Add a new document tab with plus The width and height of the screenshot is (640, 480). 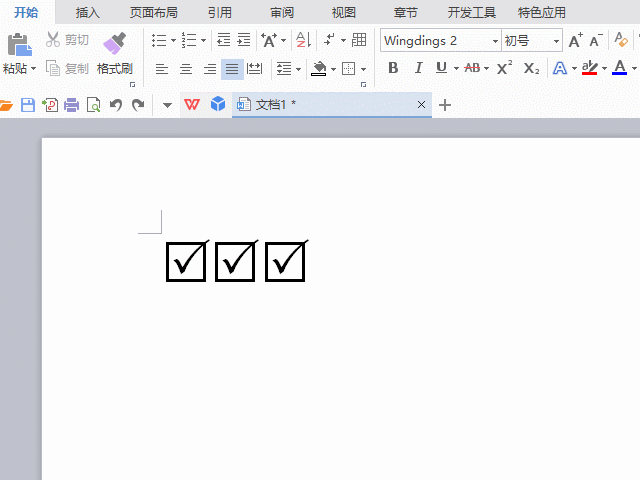click(x=445, y=105)
